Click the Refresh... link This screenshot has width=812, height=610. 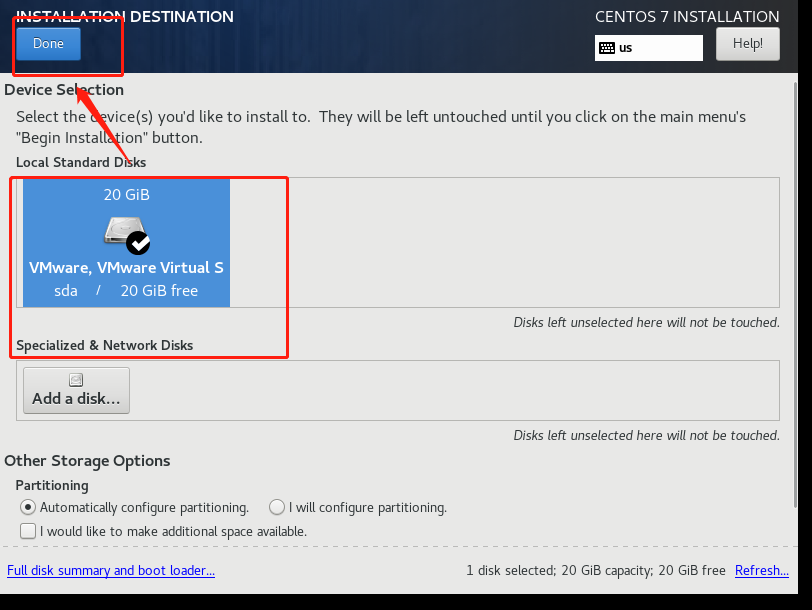(762, 570)
